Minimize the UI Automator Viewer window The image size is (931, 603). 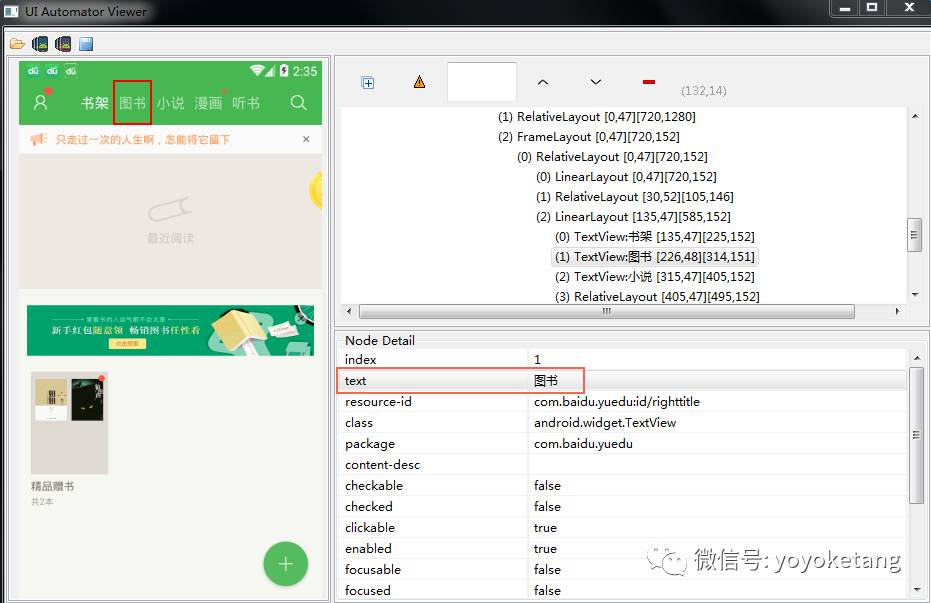(845, 8)
